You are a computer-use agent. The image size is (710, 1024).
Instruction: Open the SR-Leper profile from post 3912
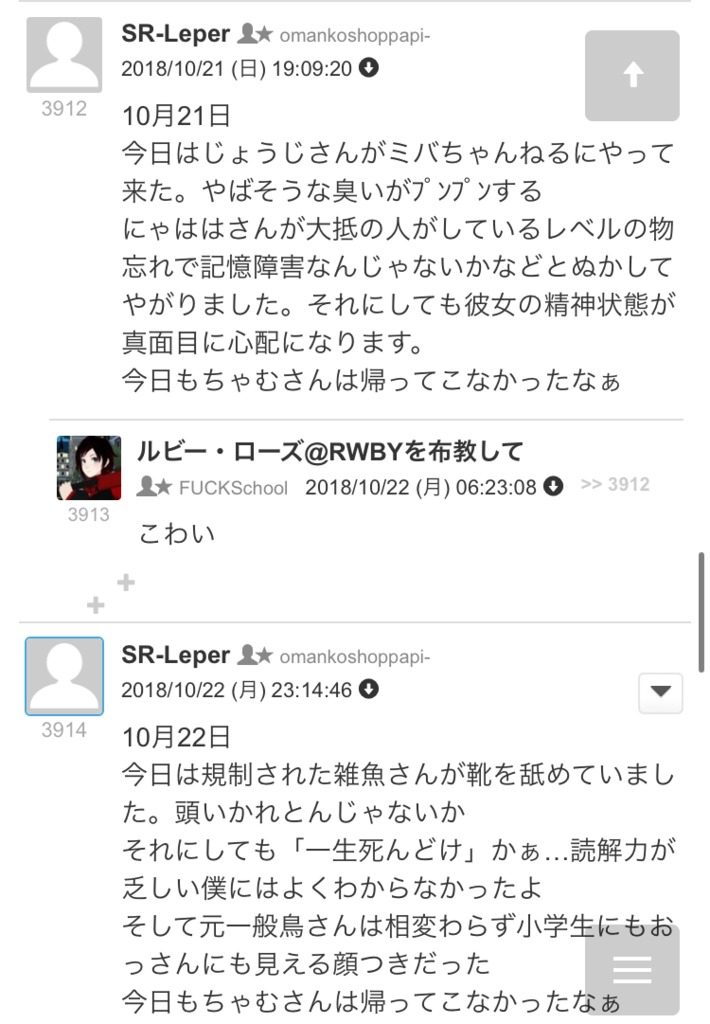tap(176, 33)
